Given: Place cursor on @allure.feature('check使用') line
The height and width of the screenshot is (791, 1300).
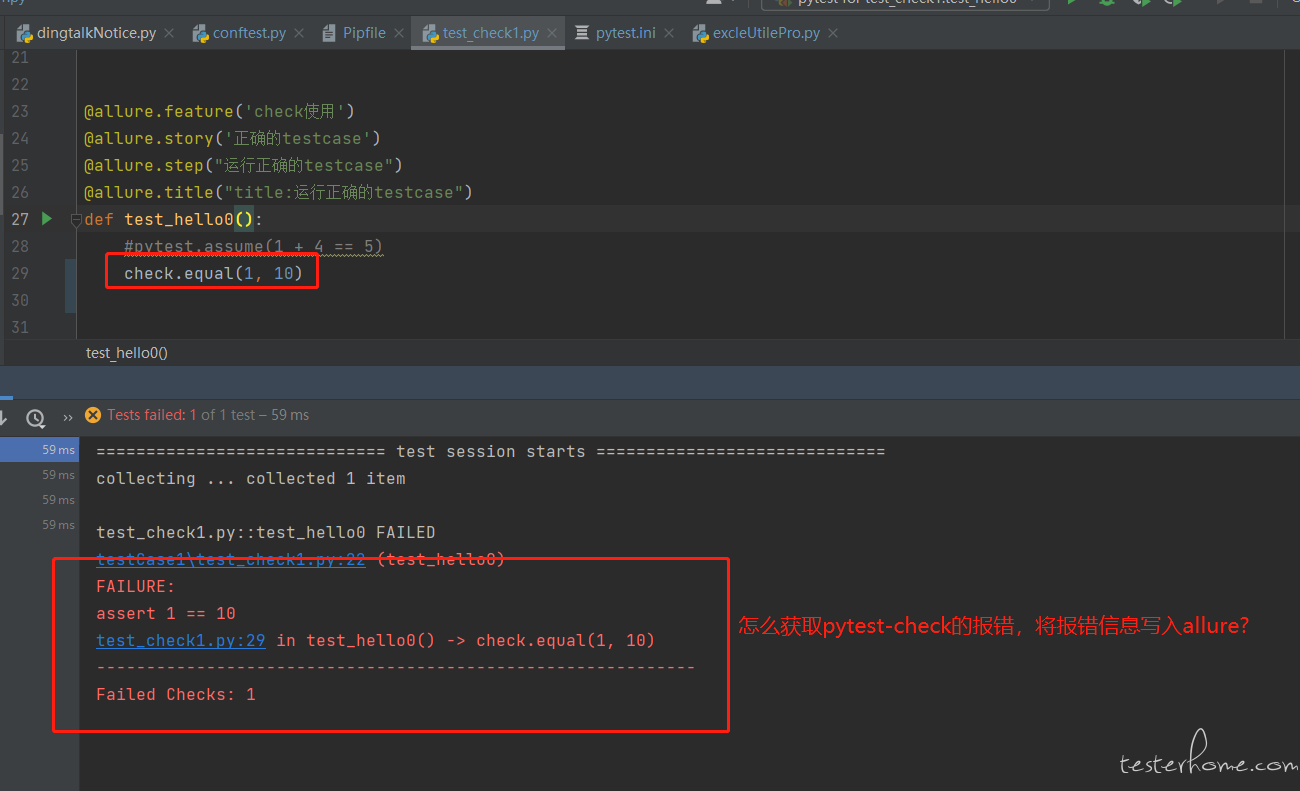Looking at the screenshot, I should tap(219, 111).
